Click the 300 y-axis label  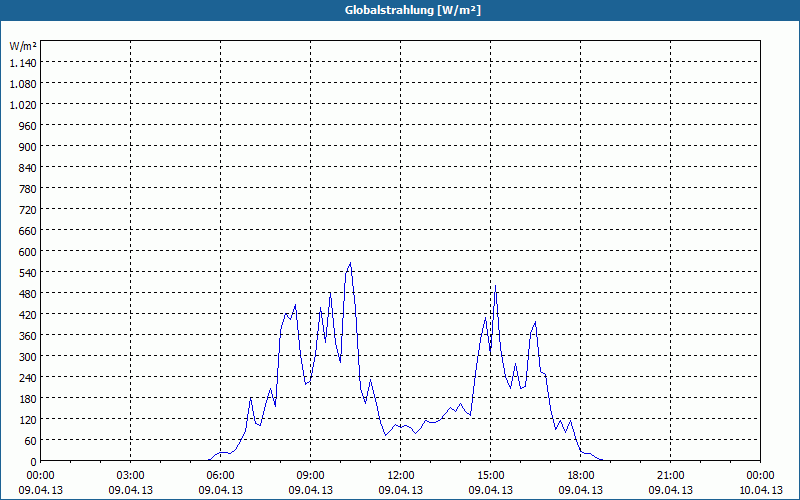click(x=28, y=357)
